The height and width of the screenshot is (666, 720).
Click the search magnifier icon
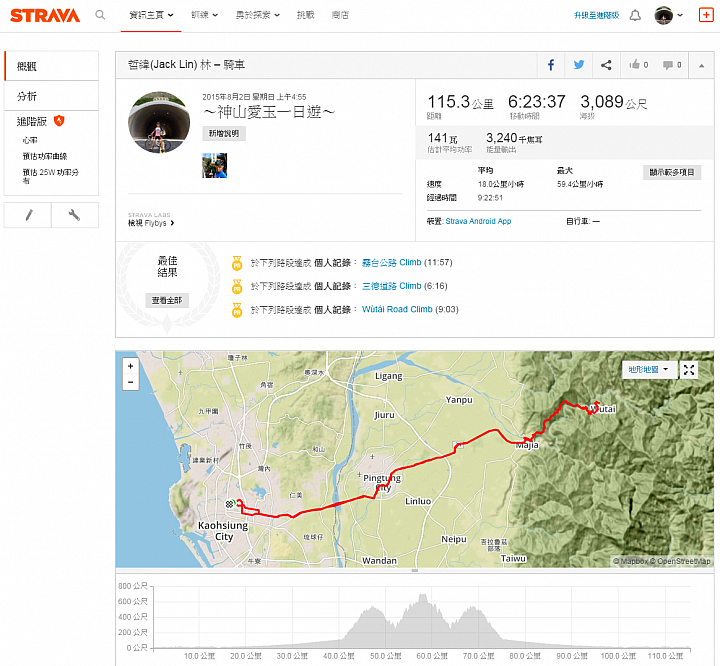coord(100,15)
